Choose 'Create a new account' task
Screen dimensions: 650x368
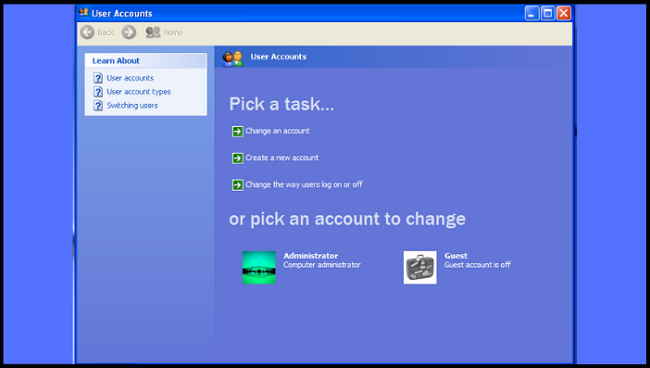click(x=282, y=157)
